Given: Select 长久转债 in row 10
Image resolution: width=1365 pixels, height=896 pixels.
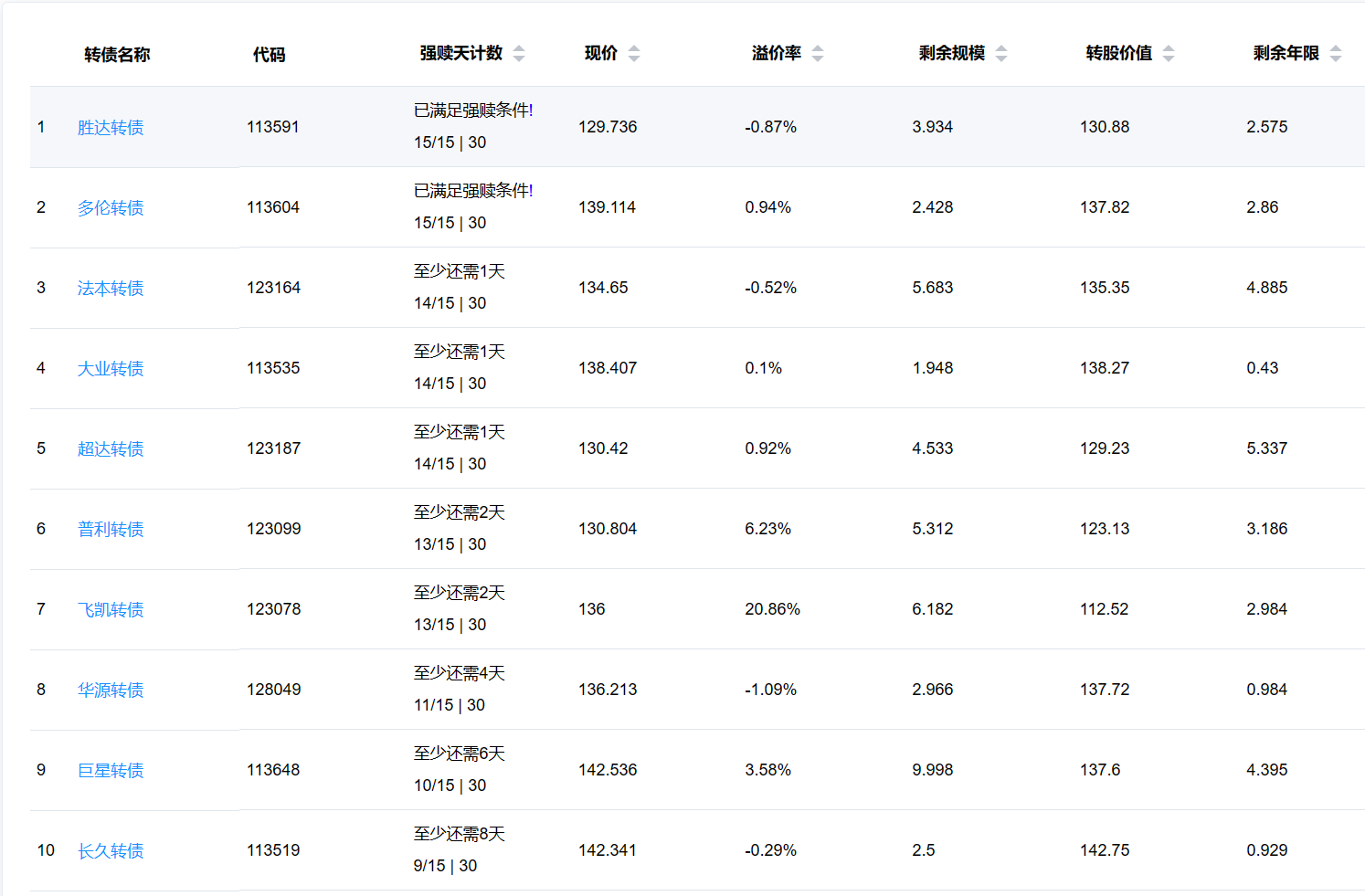Looking at the screenshot, I should click(x=111, y=851).
